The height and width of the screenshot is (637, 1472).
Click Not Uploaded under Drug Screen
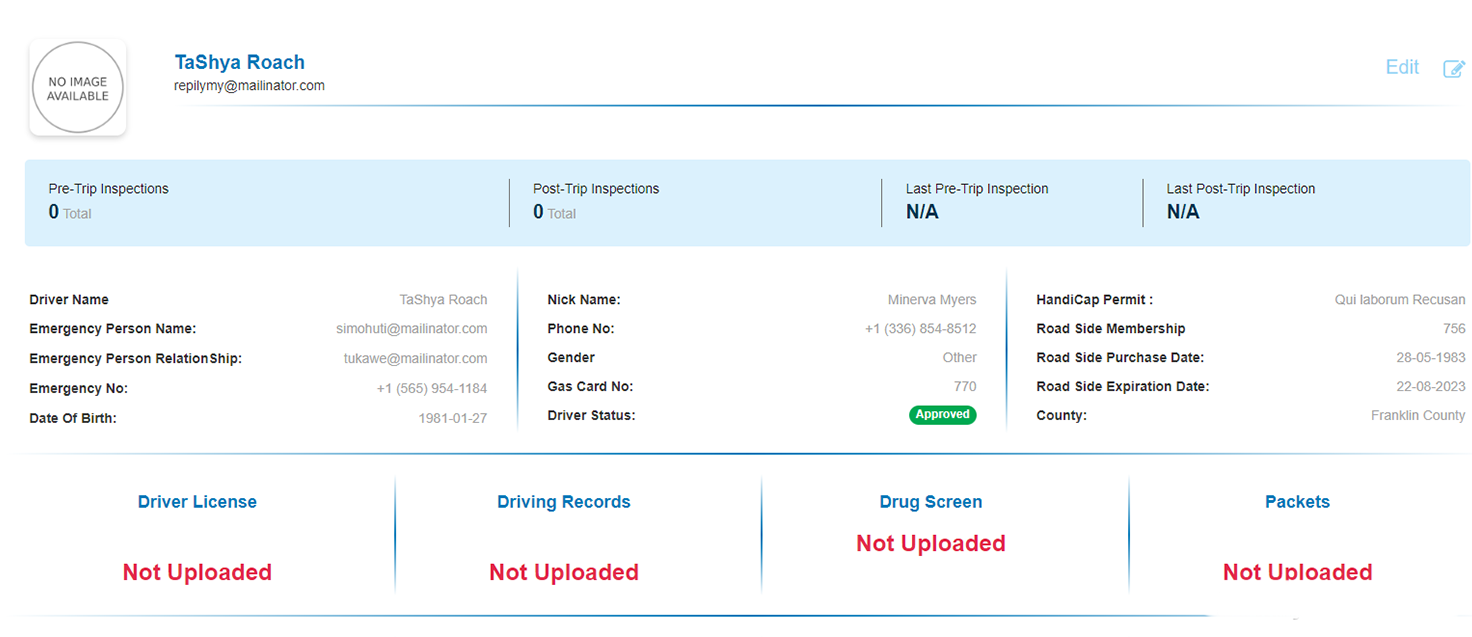pos(930,543)
